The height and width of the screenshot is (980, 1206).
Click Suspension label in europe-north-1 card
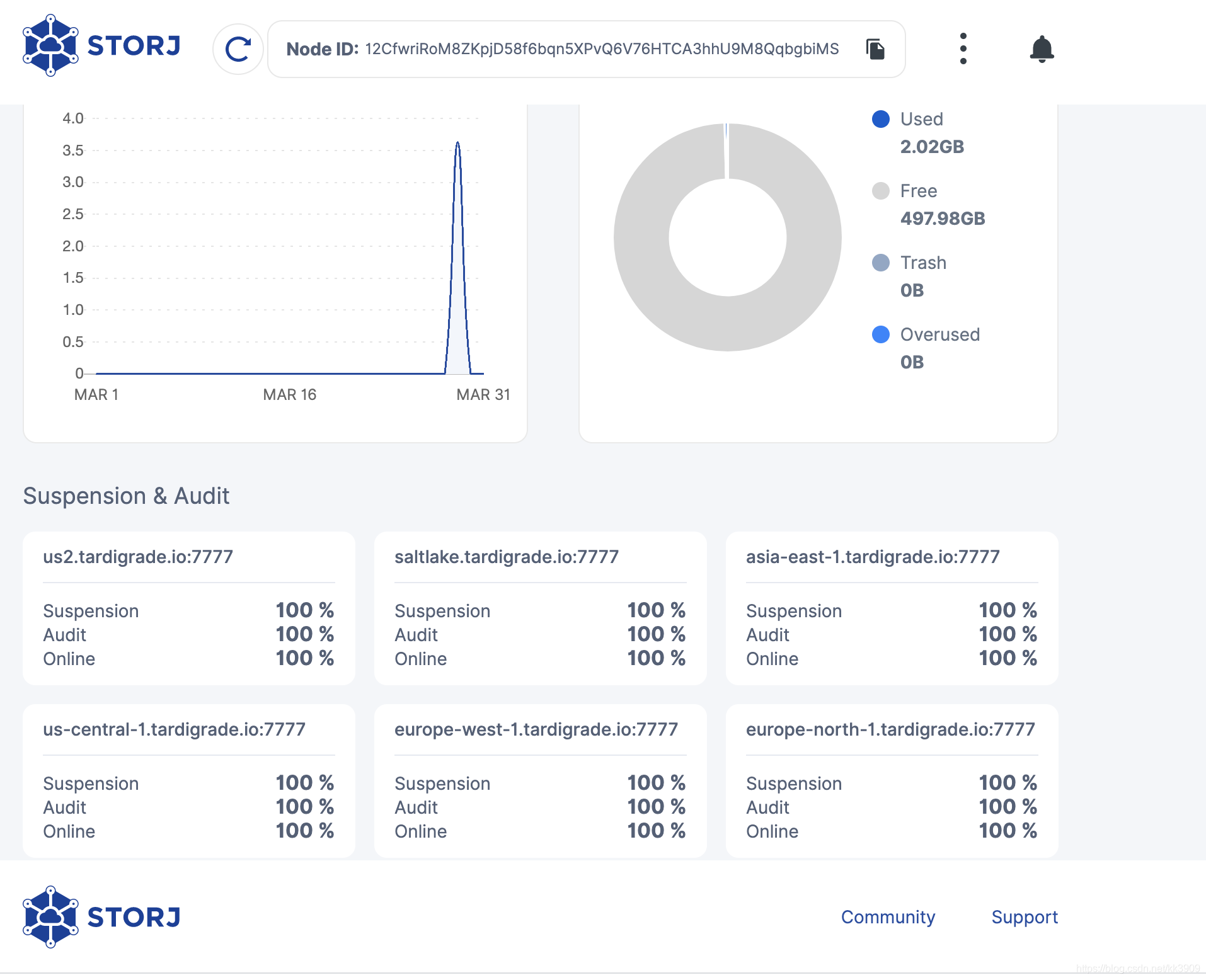794,783
